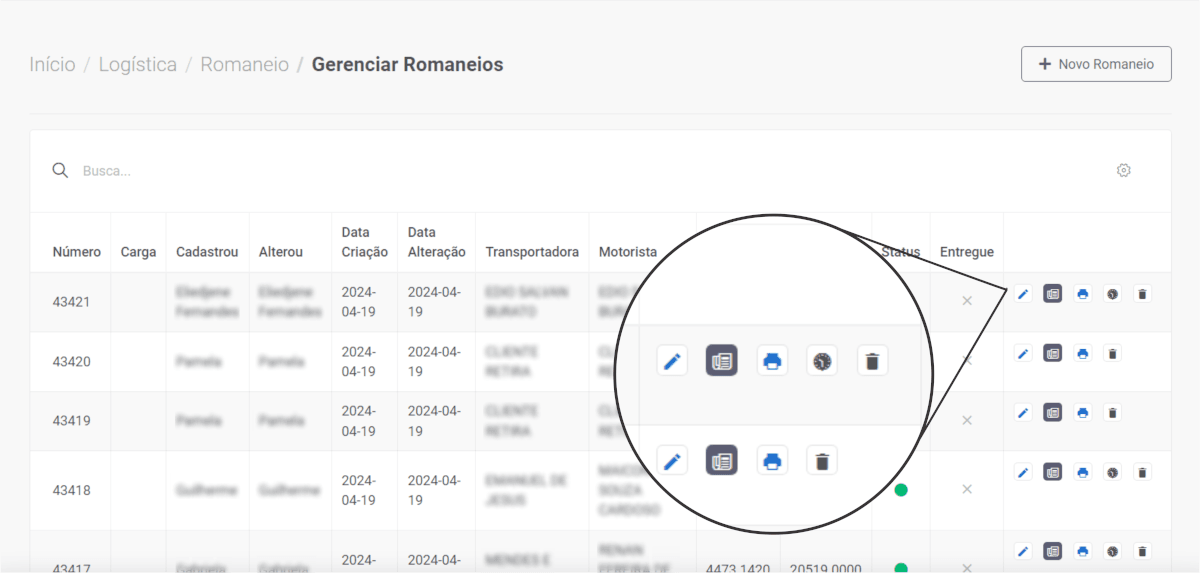Click the Gerenciar Romaneios page title
This screenshot has height=573, width=1200.
(408, 64)
